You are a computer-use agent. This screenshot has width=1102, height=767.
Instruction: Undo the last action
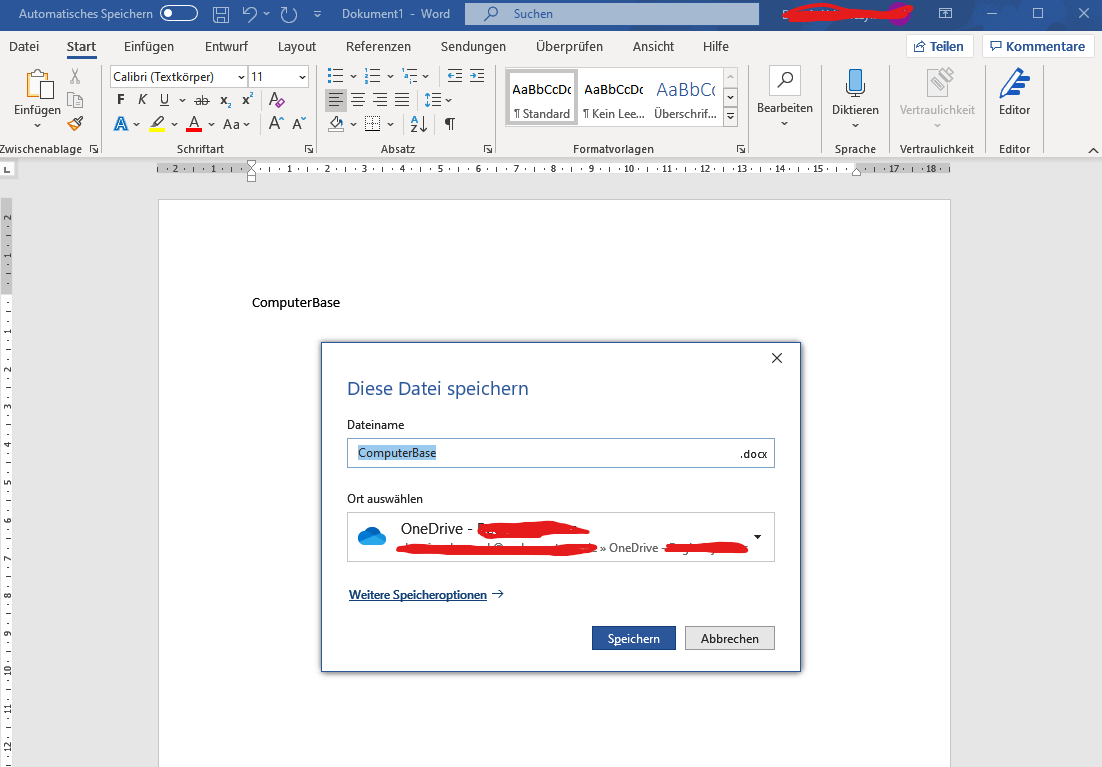pos(249,13)
